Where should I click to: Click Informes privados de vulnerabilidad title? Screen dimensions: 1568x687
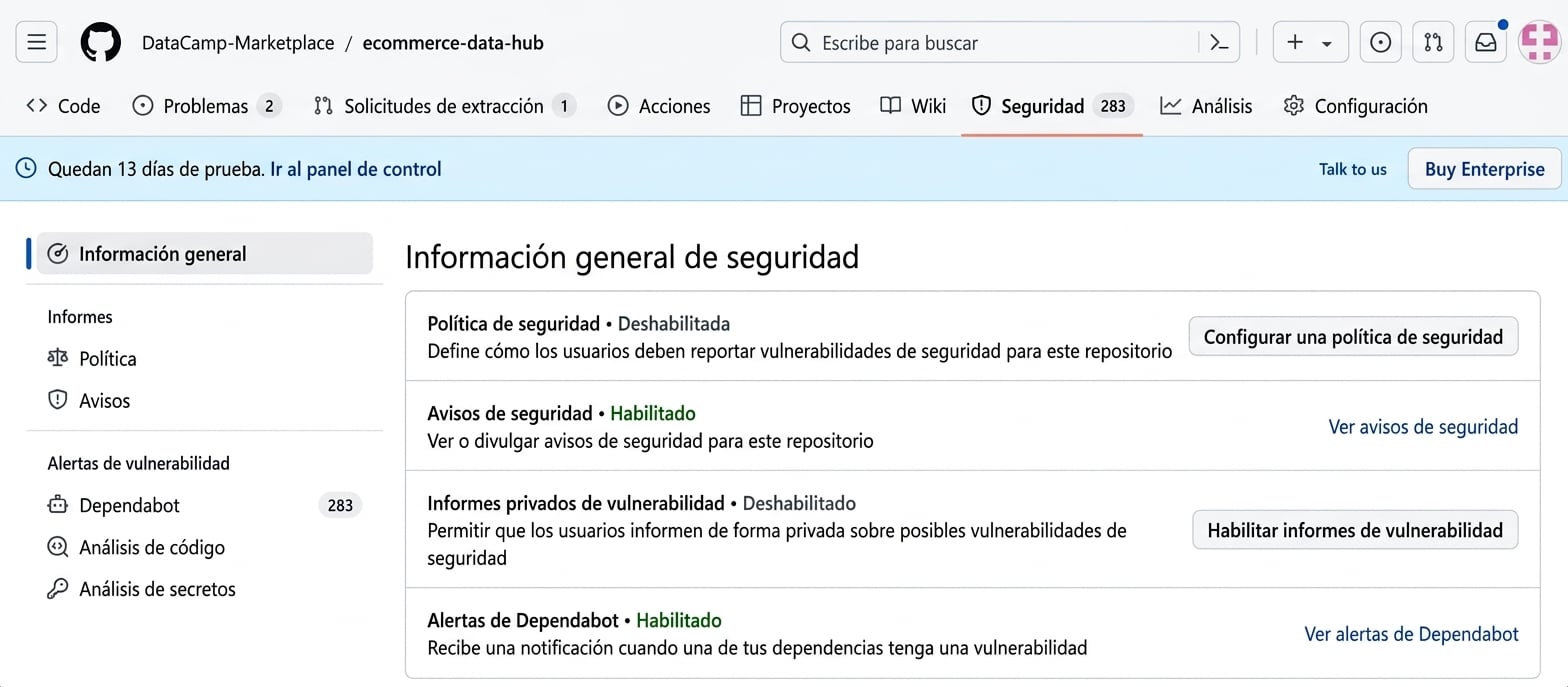point(575,503)
